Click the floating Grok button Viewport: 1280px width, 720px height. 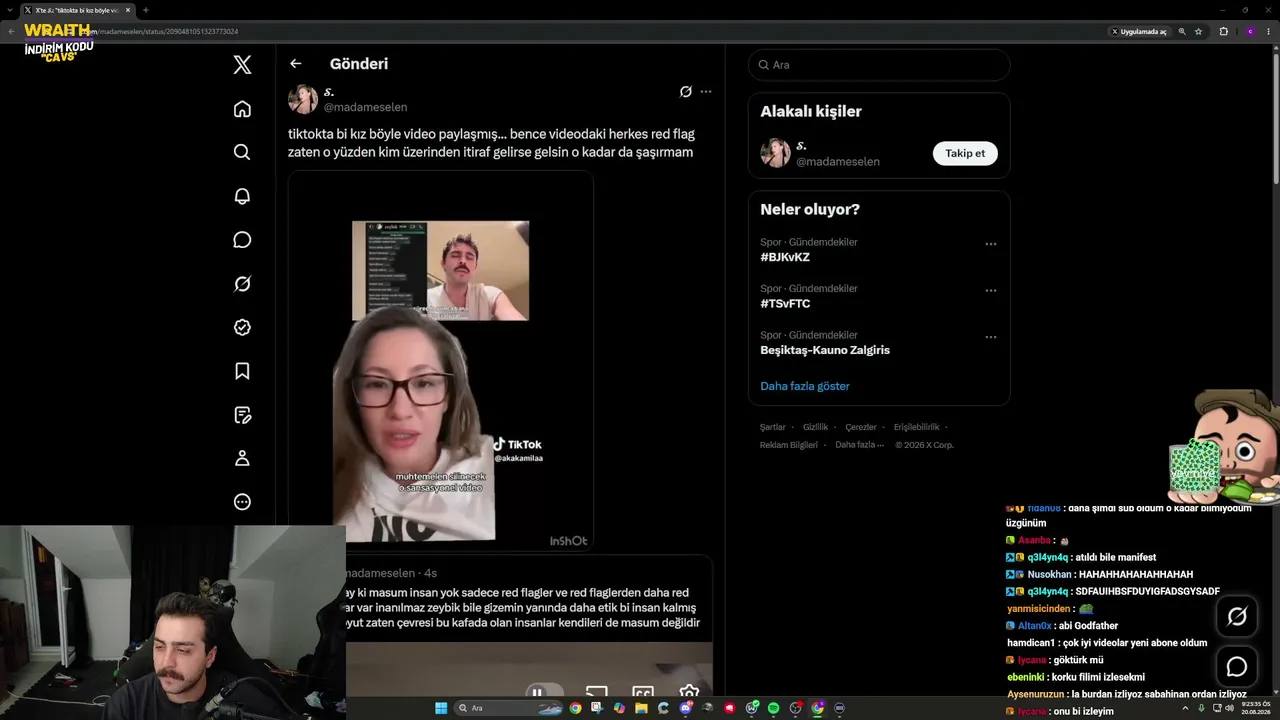(x=1237, y=617)
